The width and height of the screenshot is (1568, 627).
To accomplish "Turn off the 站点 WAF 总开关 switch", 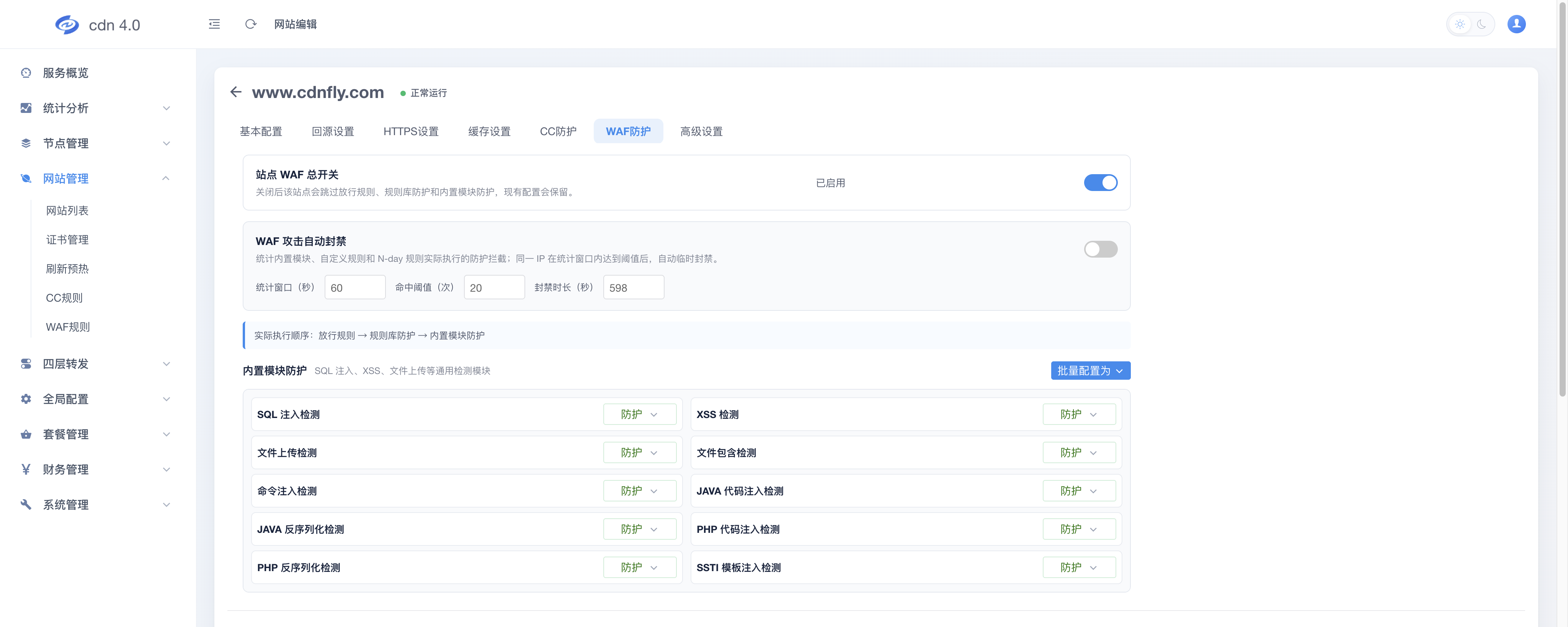I will tap(1101, 183).
